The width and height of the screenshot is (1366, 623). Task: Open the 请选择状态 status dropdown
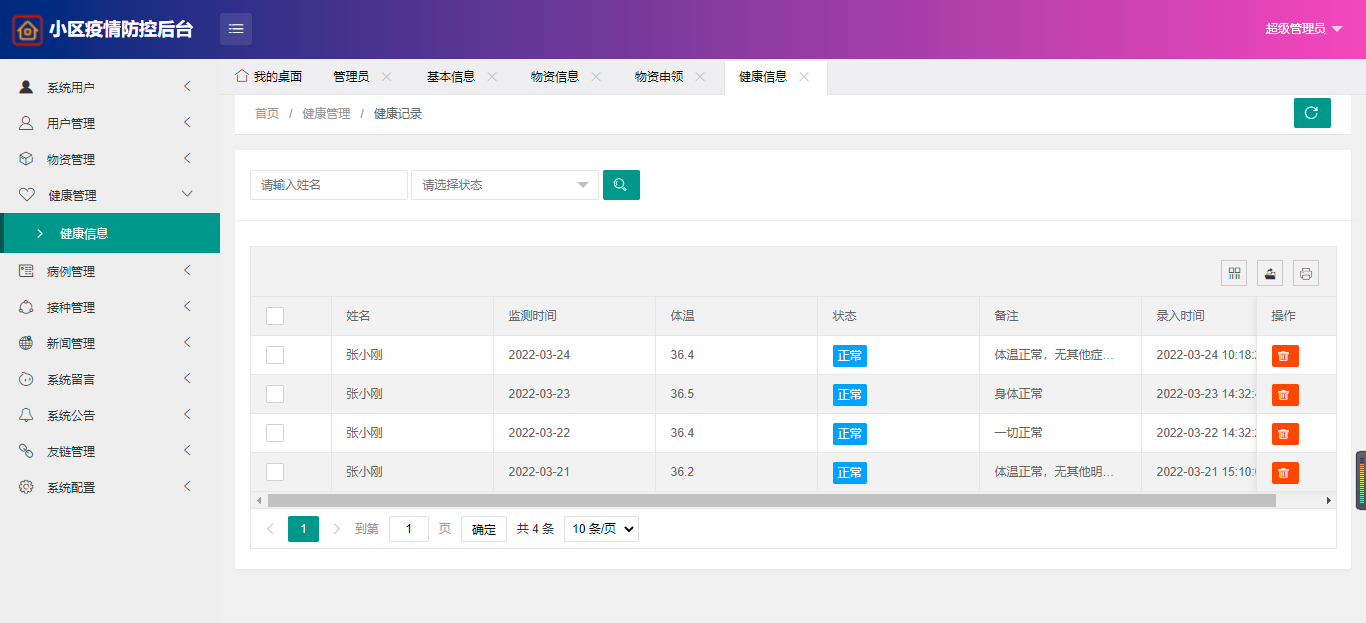coord(505,185)
